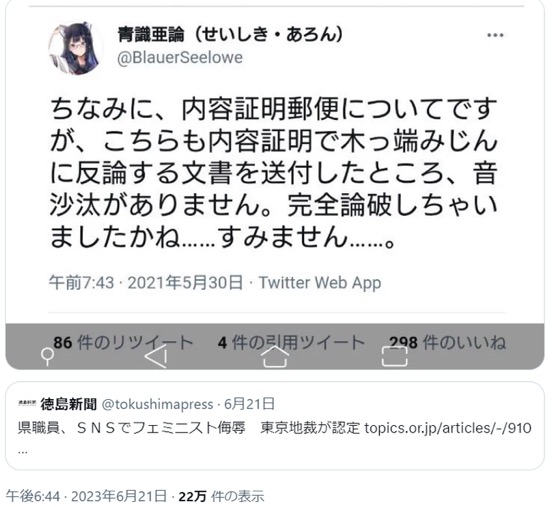Tap the accessibility pin icon in navigation bar
The image size is (552, 507).
click(x=47, y=357)
